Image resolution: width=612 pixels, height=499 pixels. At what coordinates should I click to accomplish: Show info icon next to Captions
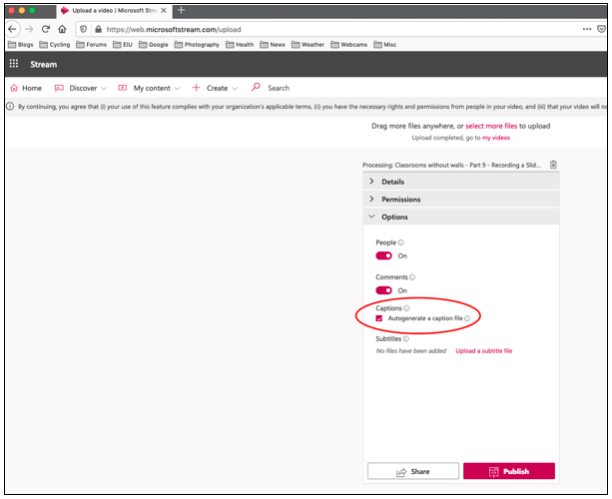click(406, 308)
